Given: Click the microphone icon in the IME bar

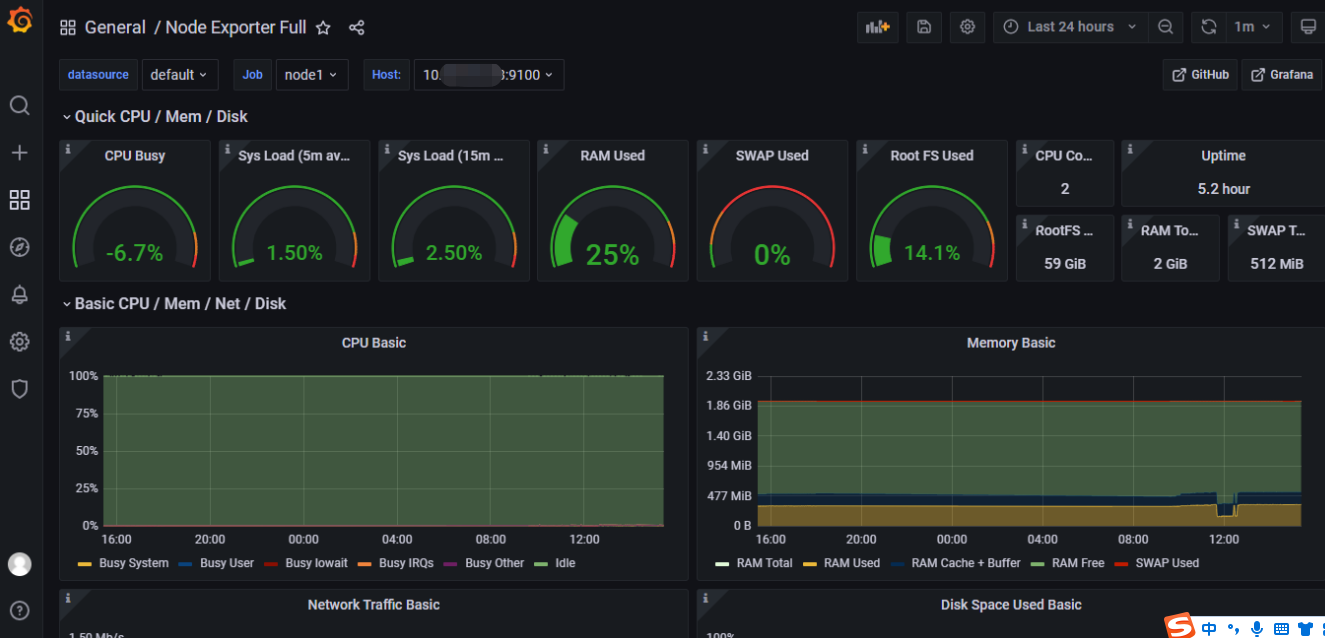Looking at the screenshot, I should point(1257,628).
